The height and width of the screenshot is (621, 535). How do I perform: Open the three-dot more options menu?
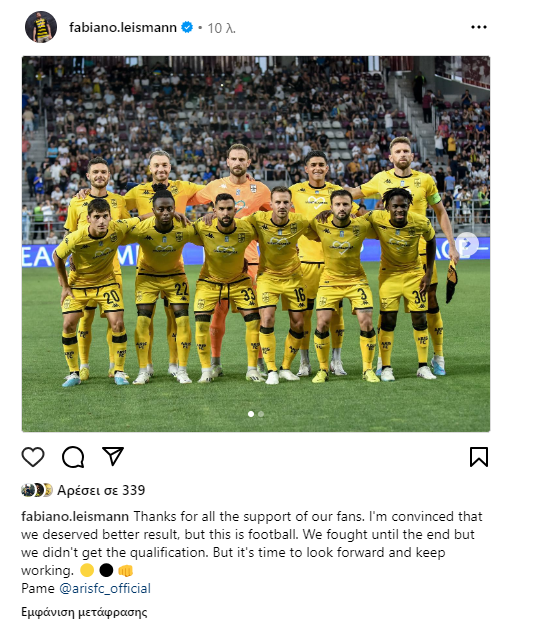pos(479,27)
